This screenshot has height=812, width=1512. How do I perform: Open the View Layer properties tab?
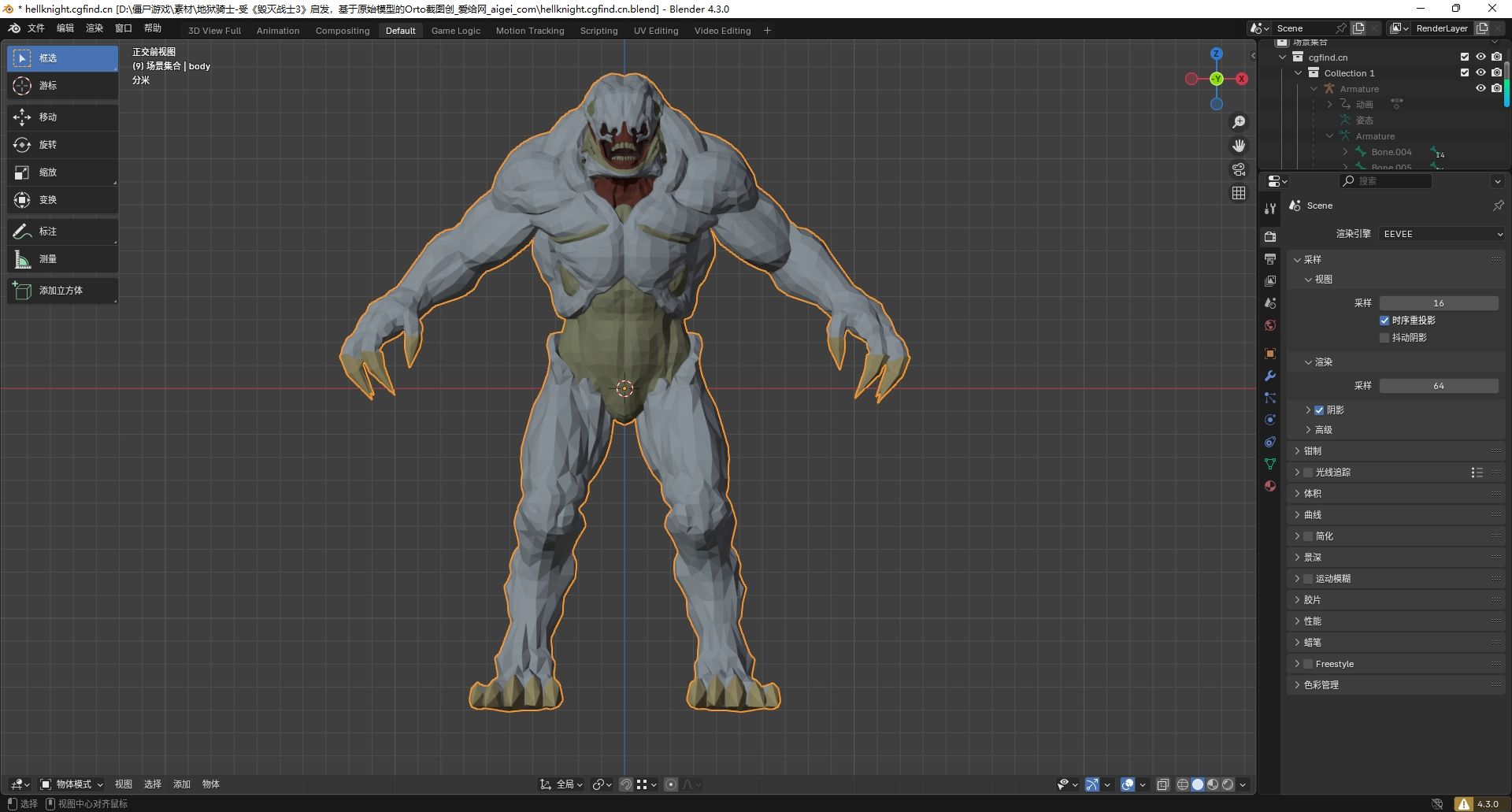point(1269,280)
